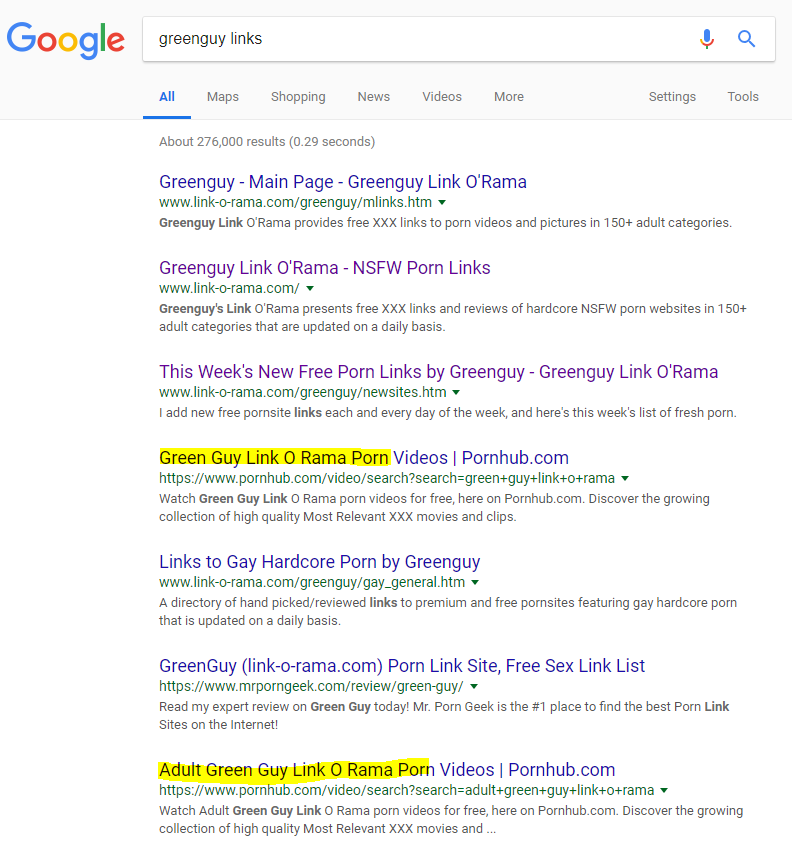Image resolution: width=792 pixels, height=856 pixels.
Task: Click the www.link-o-rama.com/greenguy/mlinks.htm URL text
Action: (x=295, y=203)
